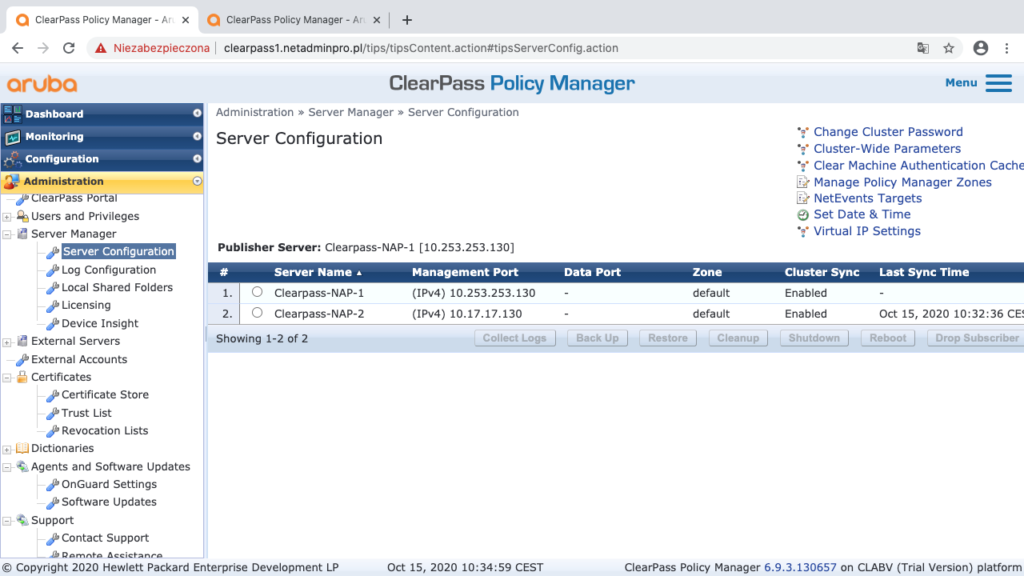This screenshot has height=576, width=1024.
Task: Expand the Monitoring section arrow
Action: (197, 136)
